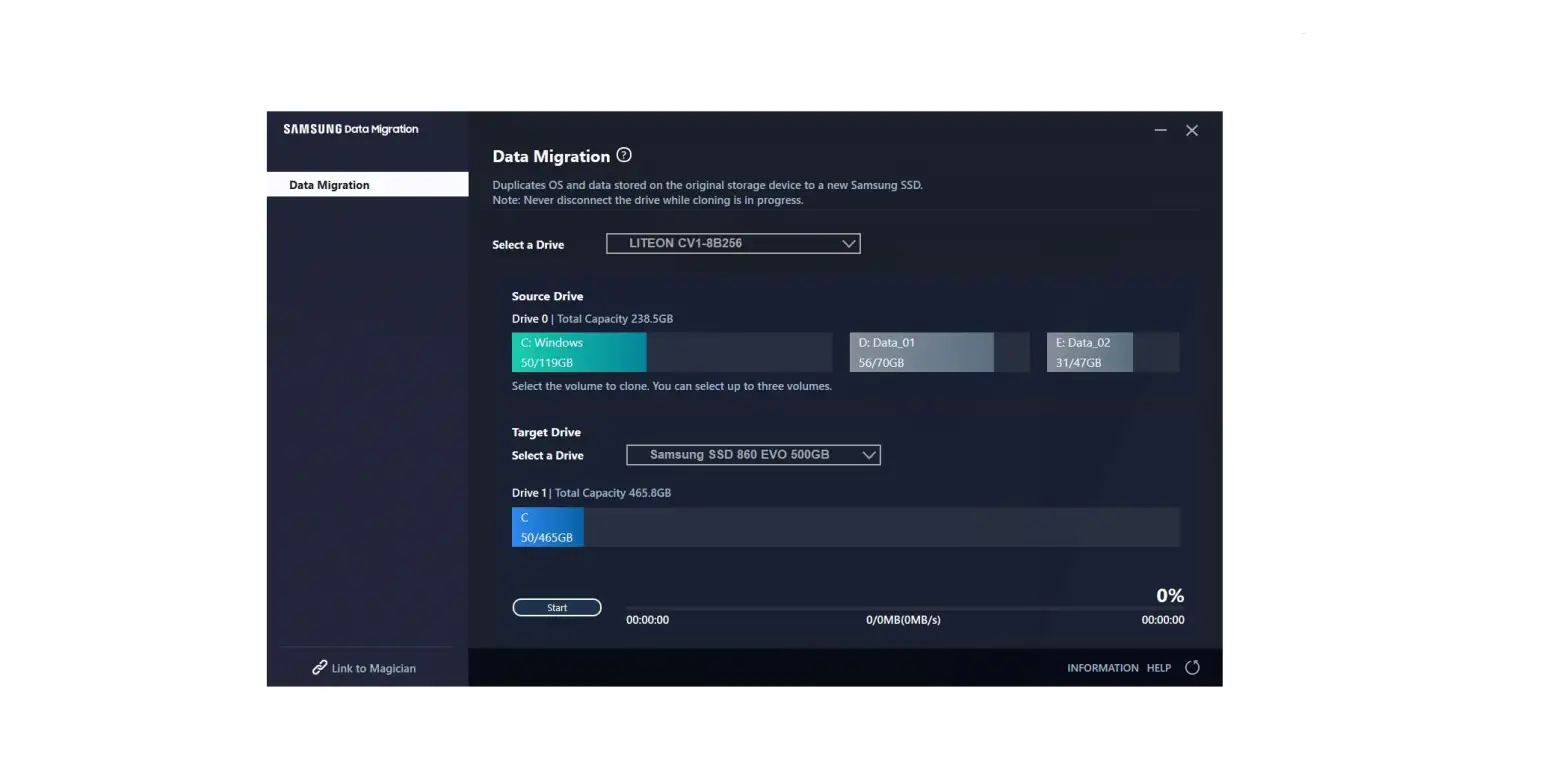The image size is (1568, 771).
Task: Select the C: Windows source volume
Action: (672, 352)
